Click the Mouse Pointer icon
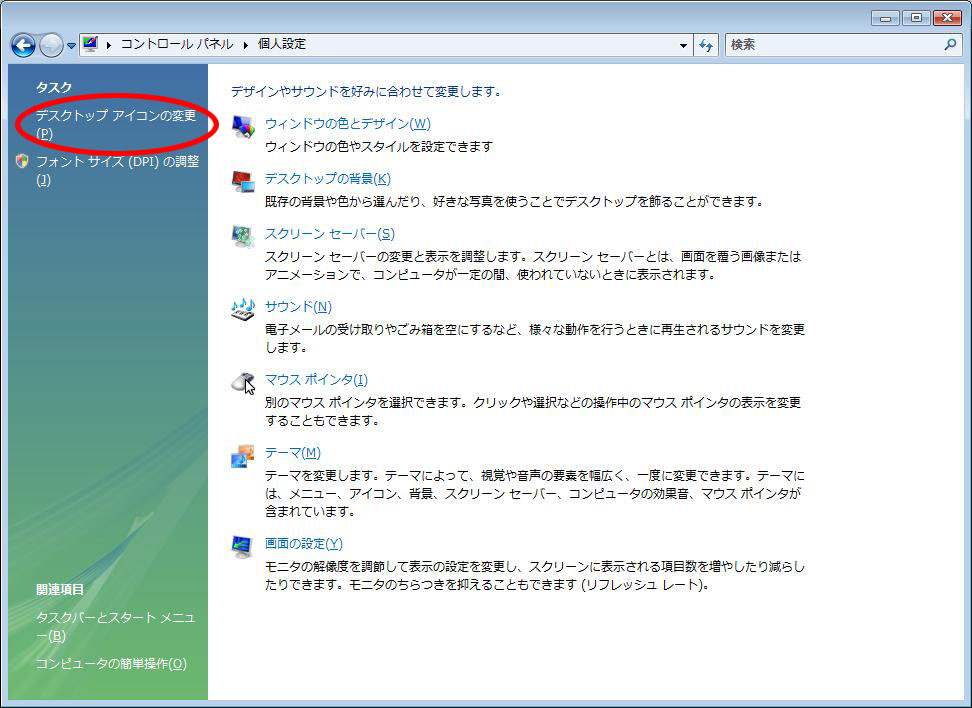Screen dimensions: 972x708 [x=243, y=382]
